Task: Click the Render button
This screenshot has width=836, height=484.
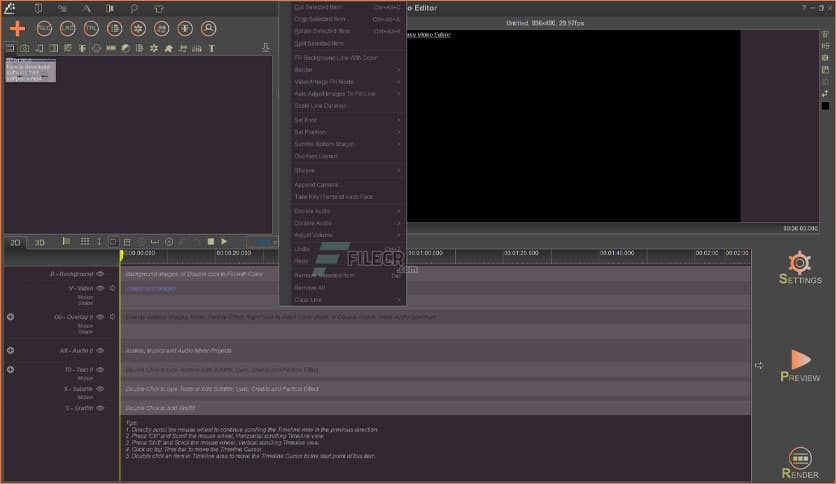Action: tap(800, 463)
